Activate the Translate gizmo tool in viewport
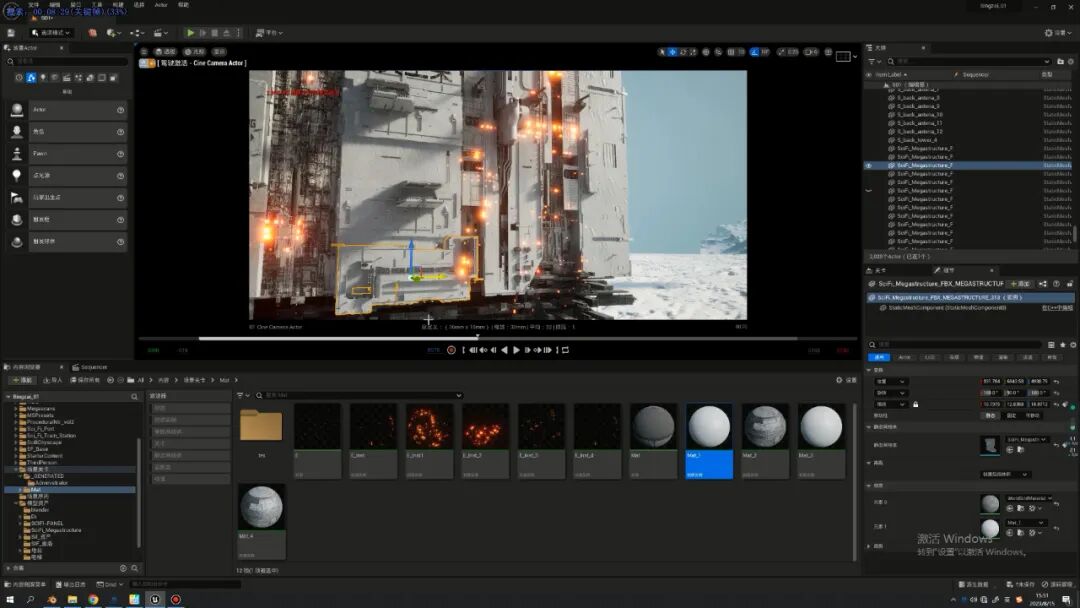 [x=672, y=52]
